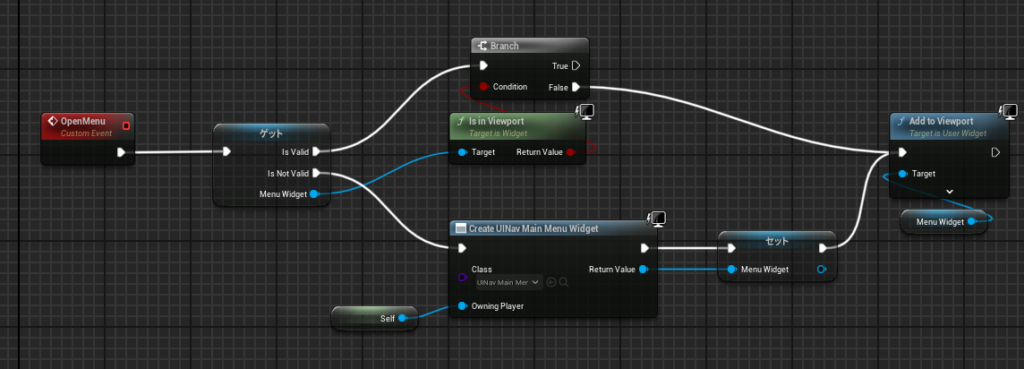Click the OpenMenu custom event title

pos(82,121)
